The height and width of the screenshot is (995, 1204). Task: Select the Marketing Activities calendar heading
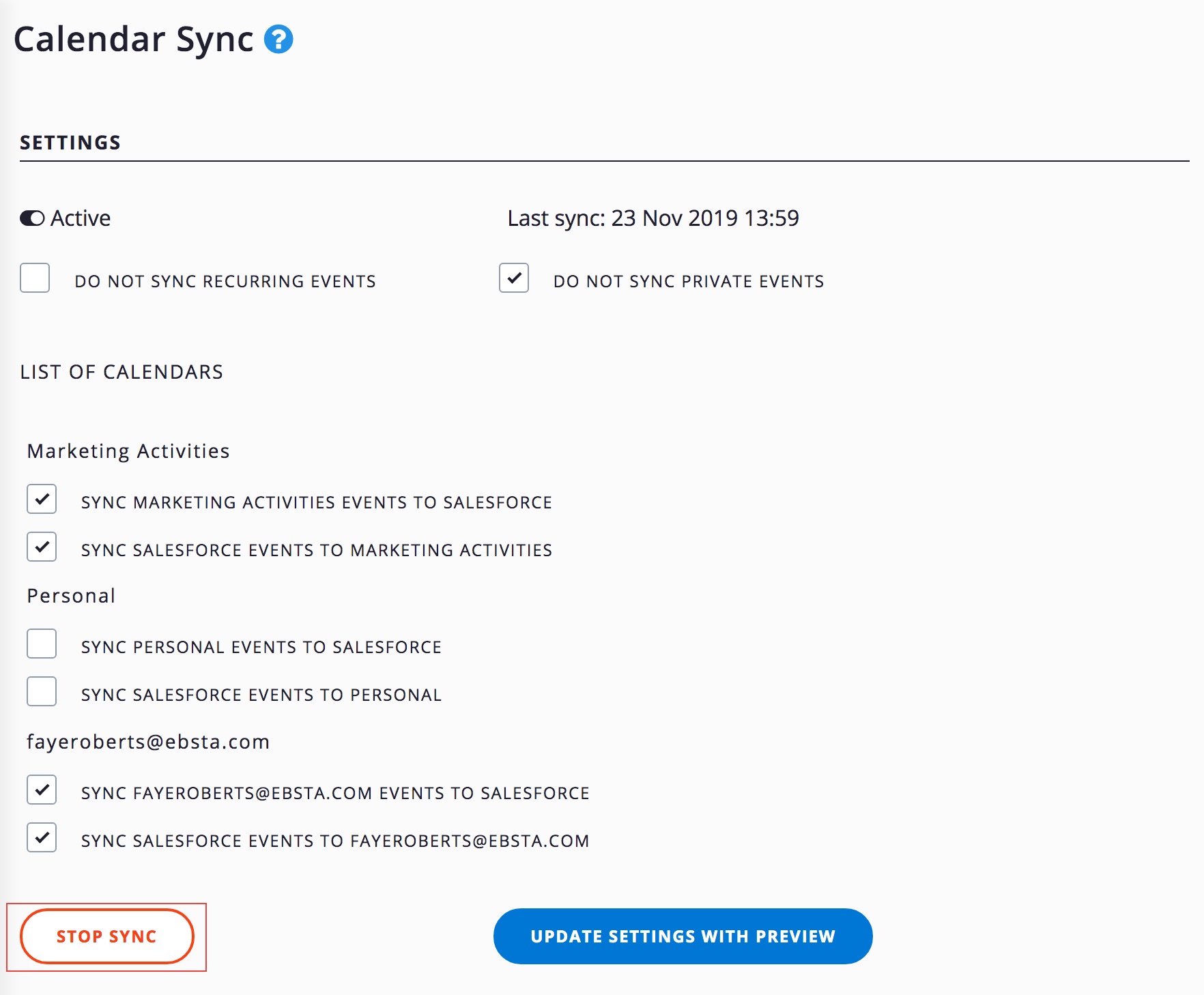coord(128,451)
